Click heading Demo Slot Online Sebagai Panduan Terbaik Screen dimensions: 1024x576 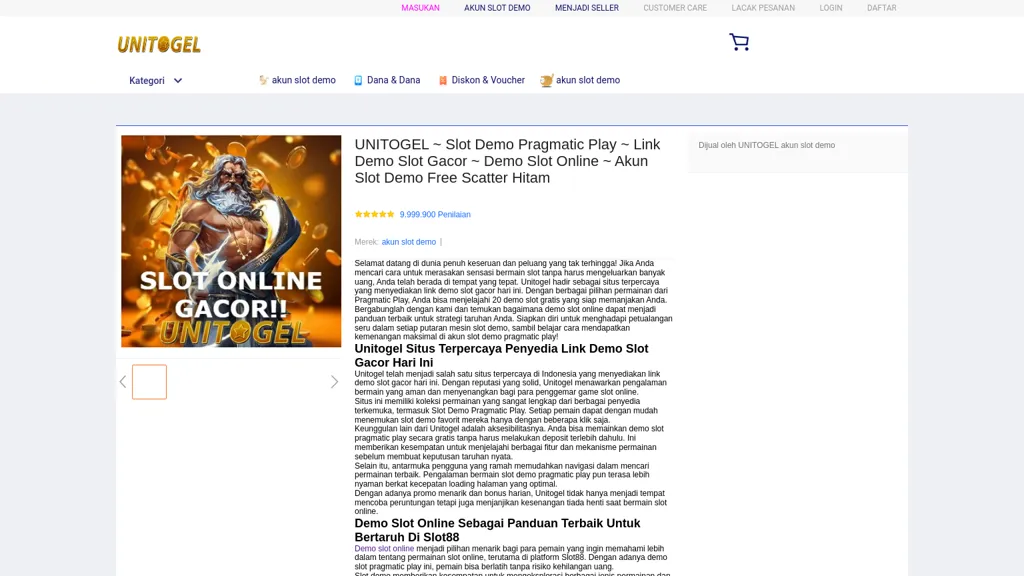tap(498, 530)
